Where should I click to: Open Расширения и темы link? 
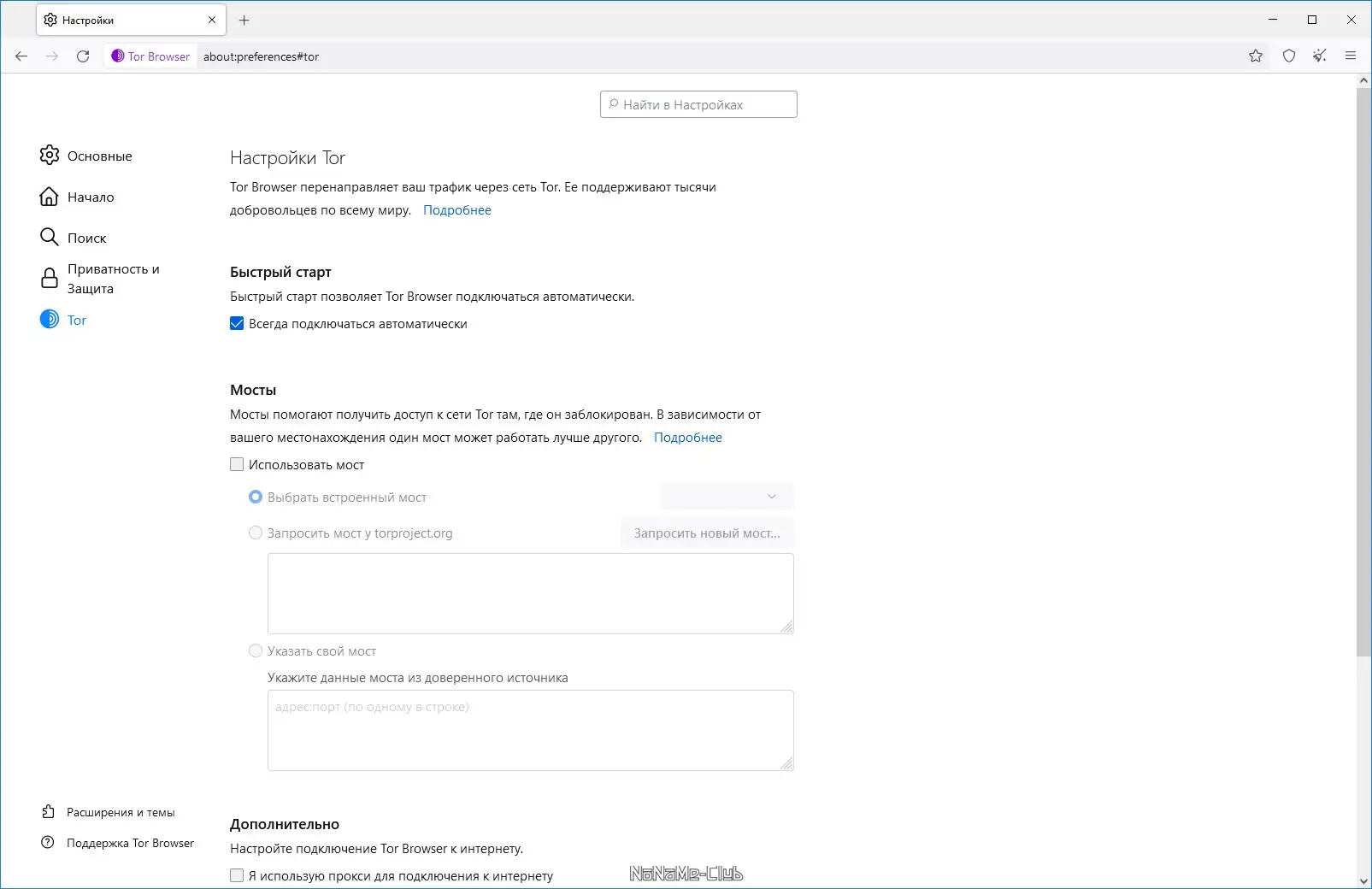[121, 813]
